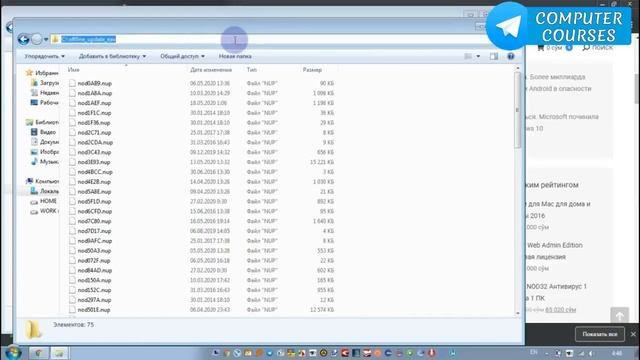Click file icon of nod152C.nup
Image resolution: width=640 pixels, height=360 pixels.
pyautogui.click(x=72, y=290)
